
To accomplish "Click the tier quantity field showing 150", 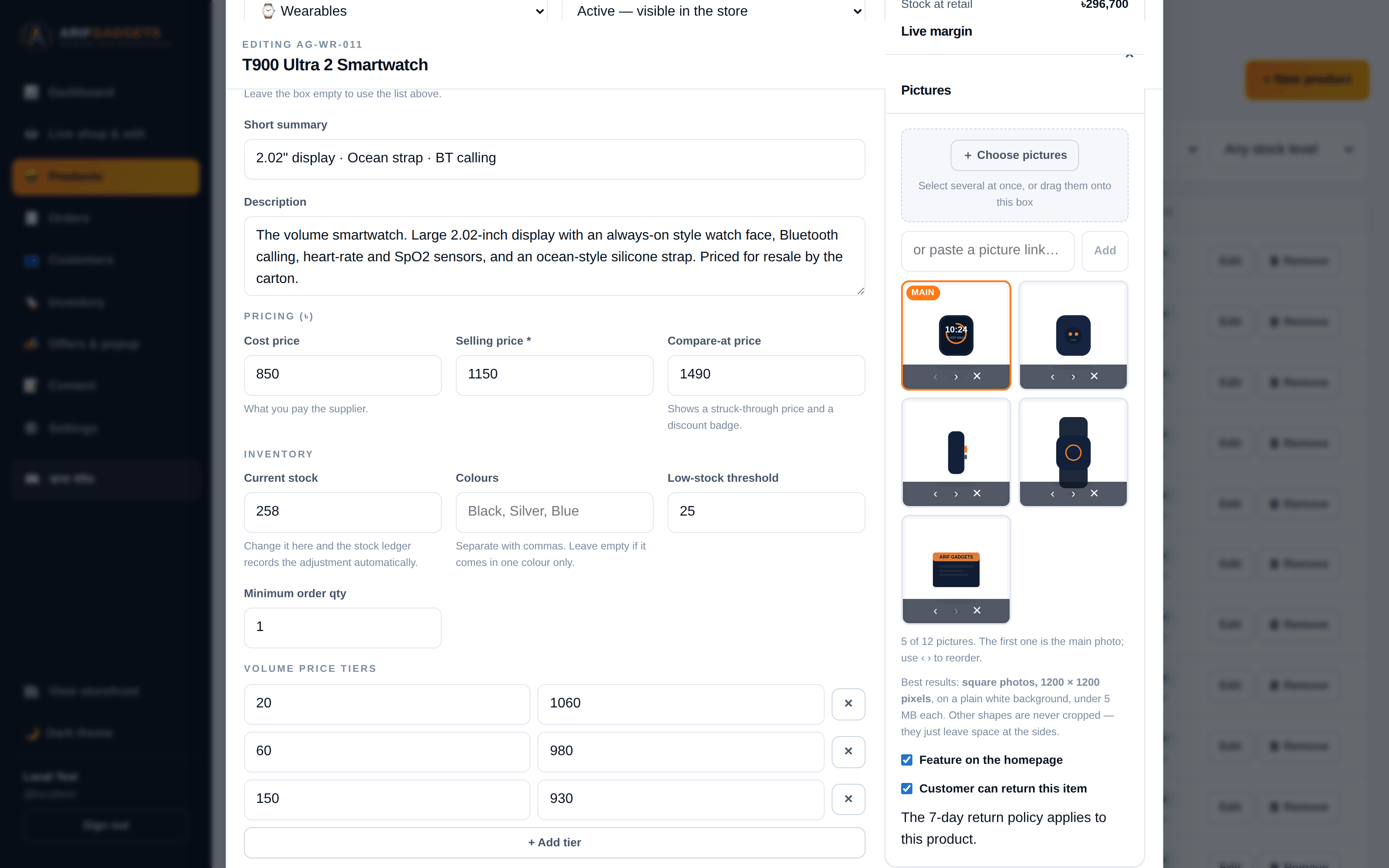I will tap(387, 799).
